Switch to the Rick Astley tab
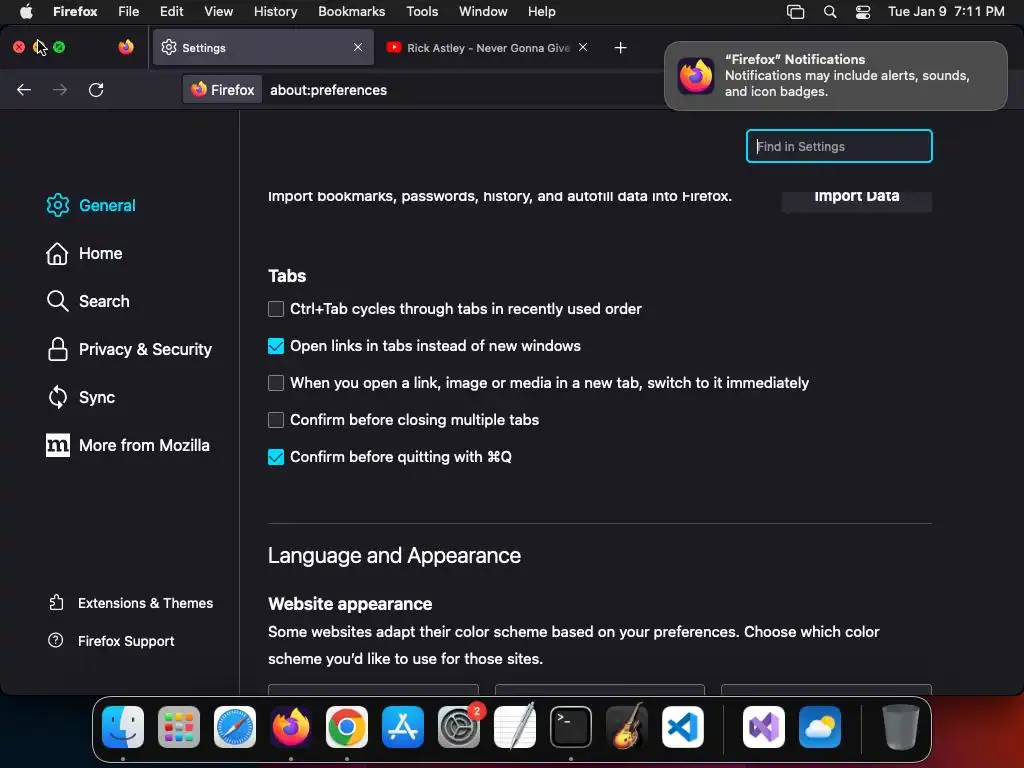Screen dimensions: 1024x768 [x=479, y=48]
